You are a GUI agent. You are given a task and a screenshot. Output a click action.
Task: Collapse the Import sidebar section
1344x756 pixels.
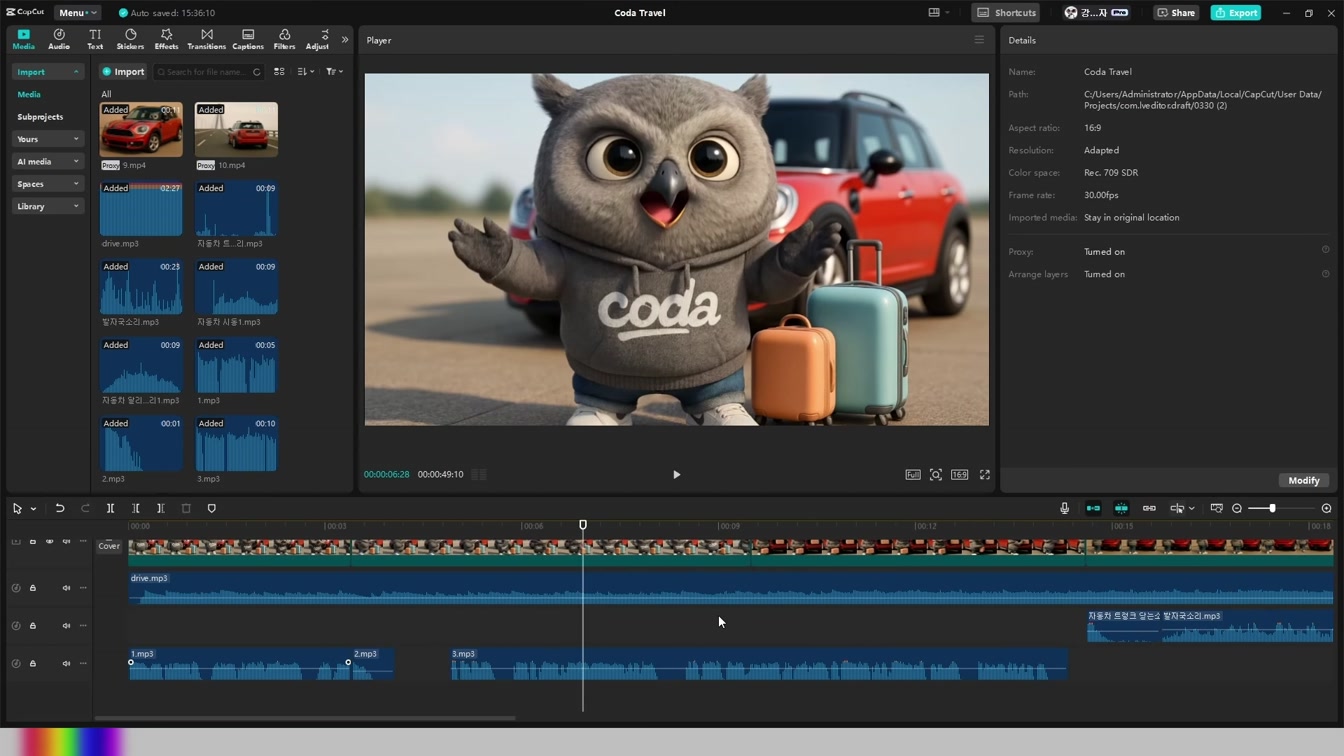pos(47,72)
